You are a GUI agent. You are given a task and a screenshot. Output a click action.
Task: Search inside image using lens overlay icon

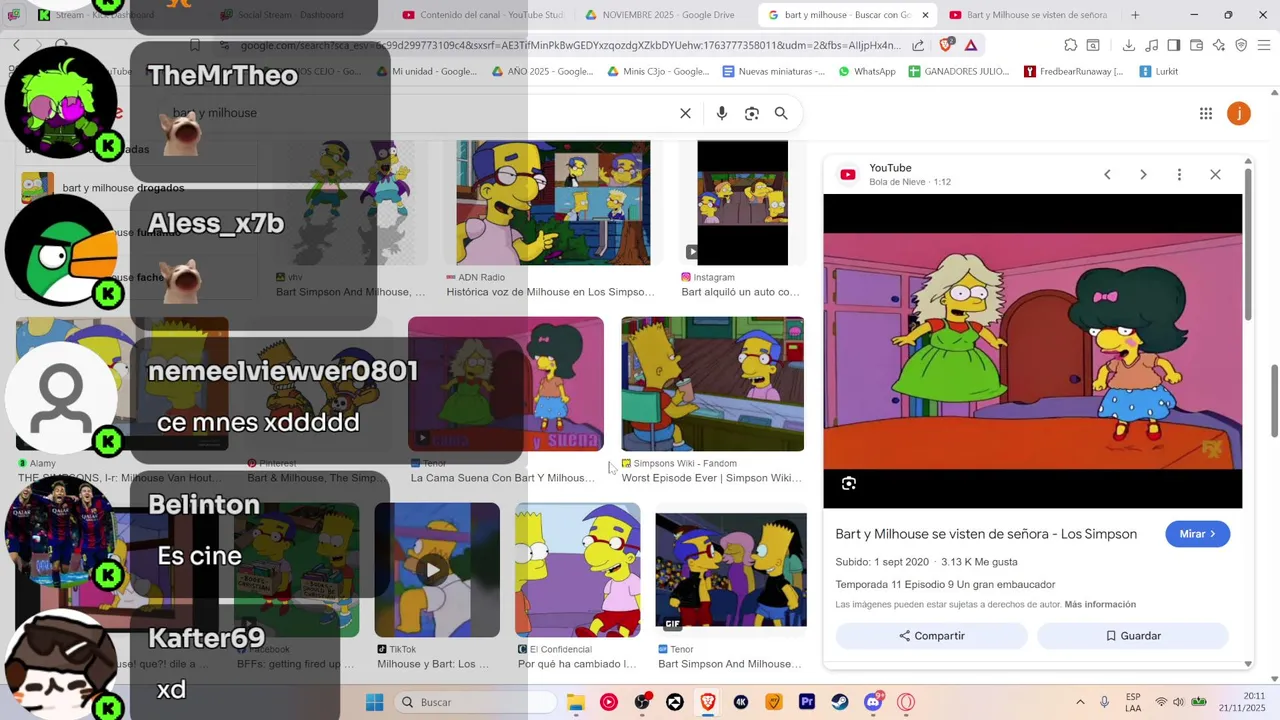click(849, 484)
